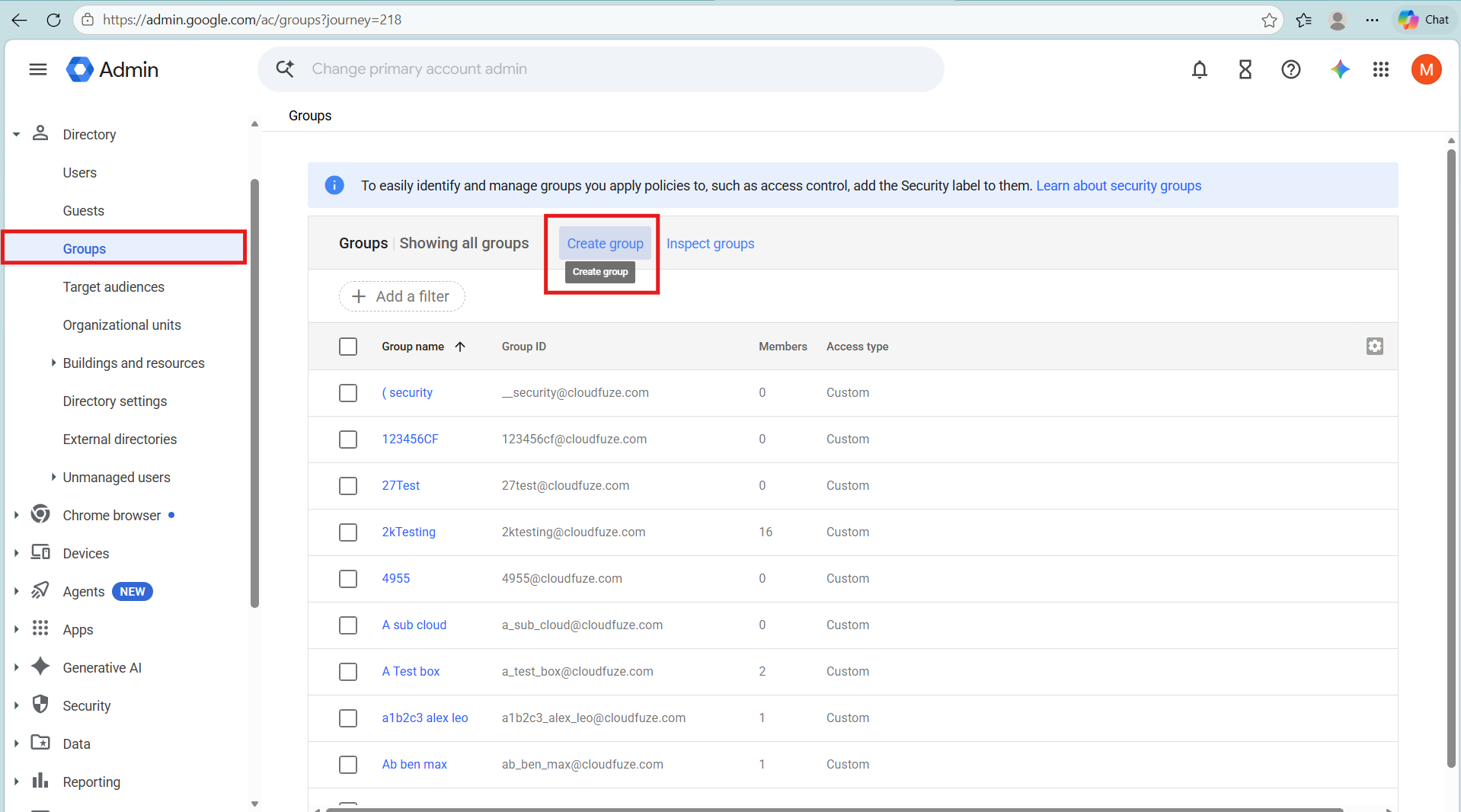This screenshot has height=812, width=1461.
Task: Open table column settings gear
Action: (1374, 346)
